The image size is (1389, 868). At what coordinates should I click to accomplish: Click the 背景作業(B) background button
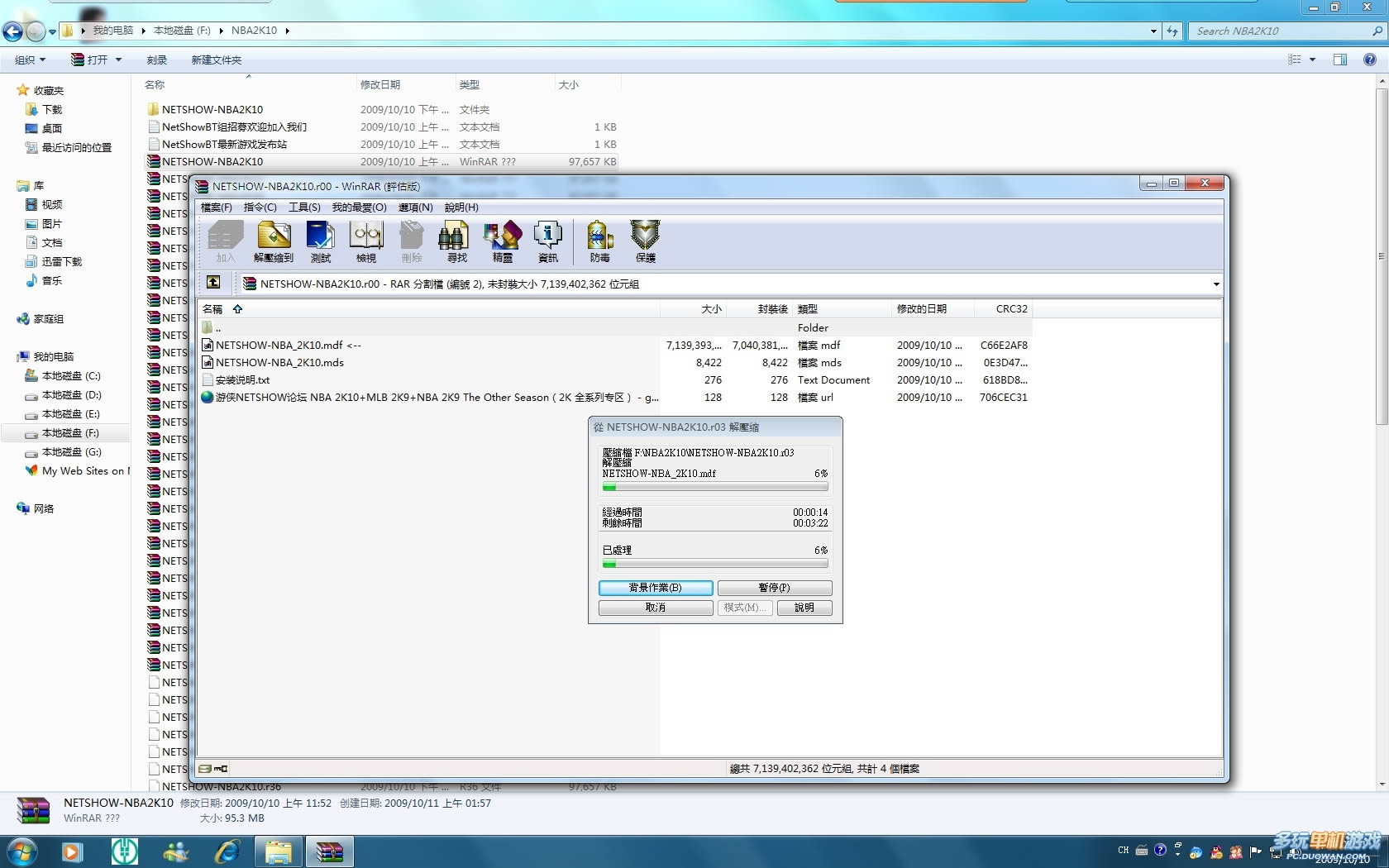tap(656, 588)
